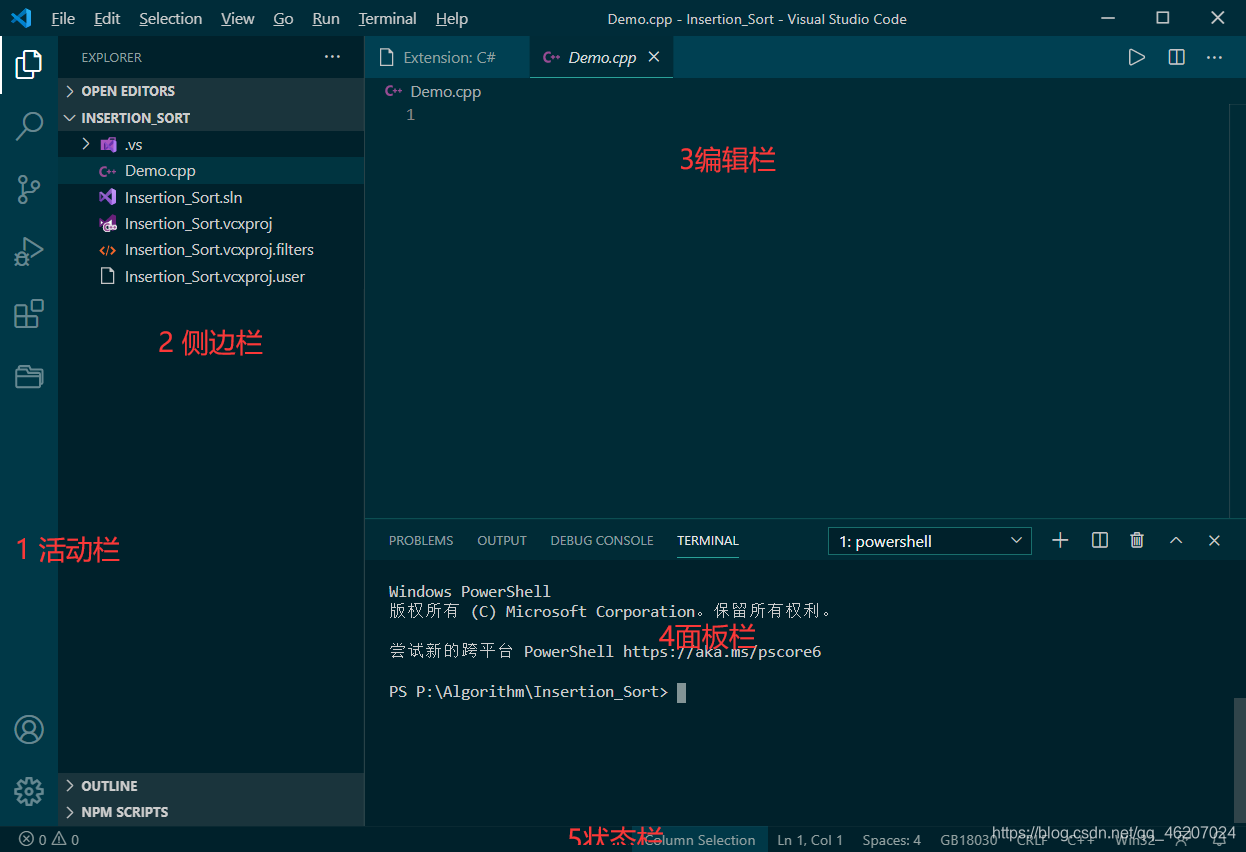Screen dimensions: 1246x852
Task: Open the View menu
Action: (238, 18)
